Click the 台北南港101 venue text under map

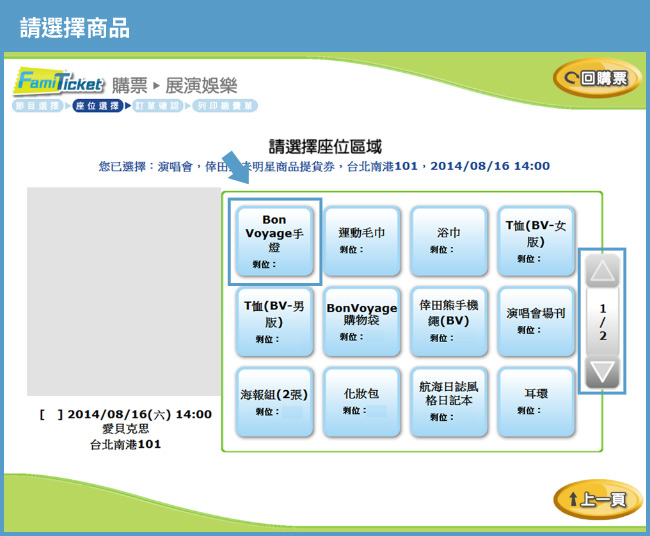[x=126, y=444]
